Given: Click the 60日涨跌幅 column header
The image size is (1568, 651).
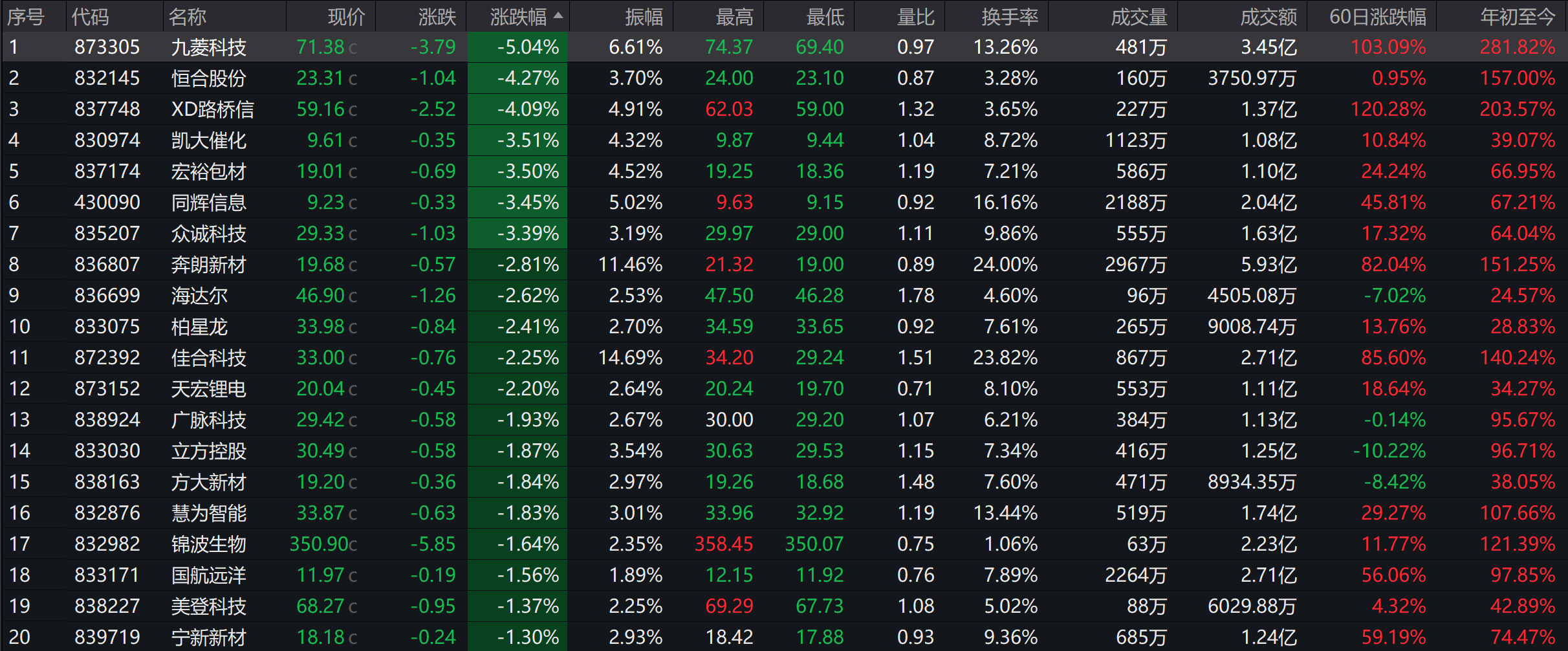Looking at the screenshot, I should point(1378,17).
